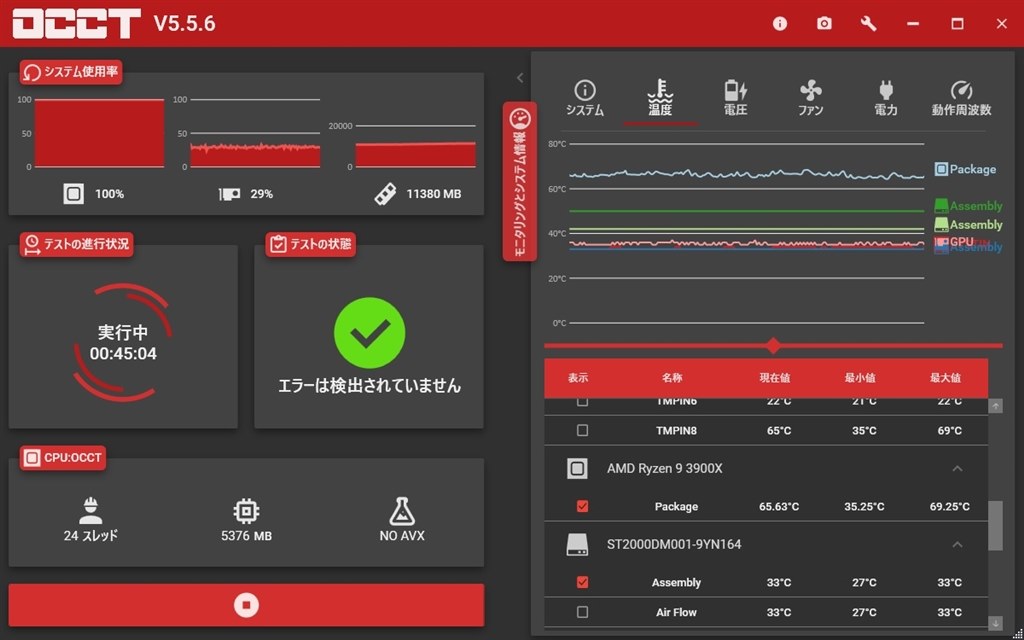Screen dimensions: 1024x640
Task: Click the GPU usage graph
Action: pyautogui.click(x=255, y=133)
